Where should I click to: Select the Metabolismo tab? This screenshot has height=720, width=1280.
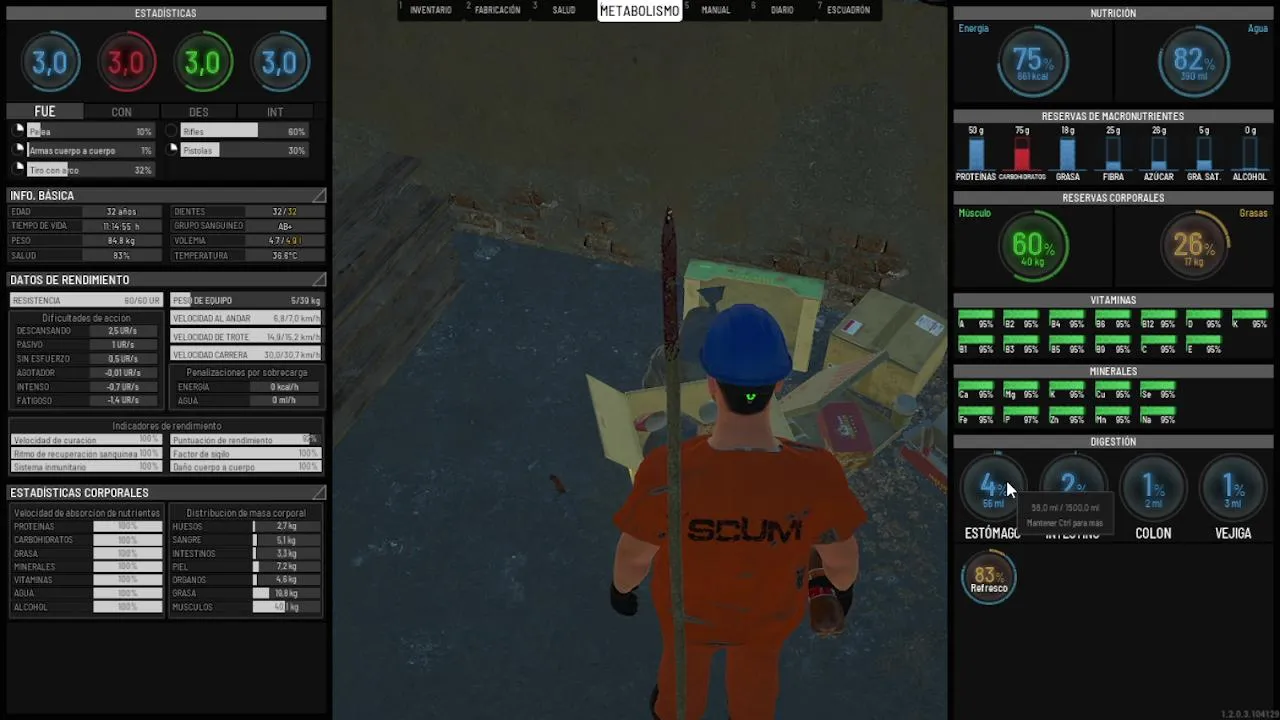(640, 11)
